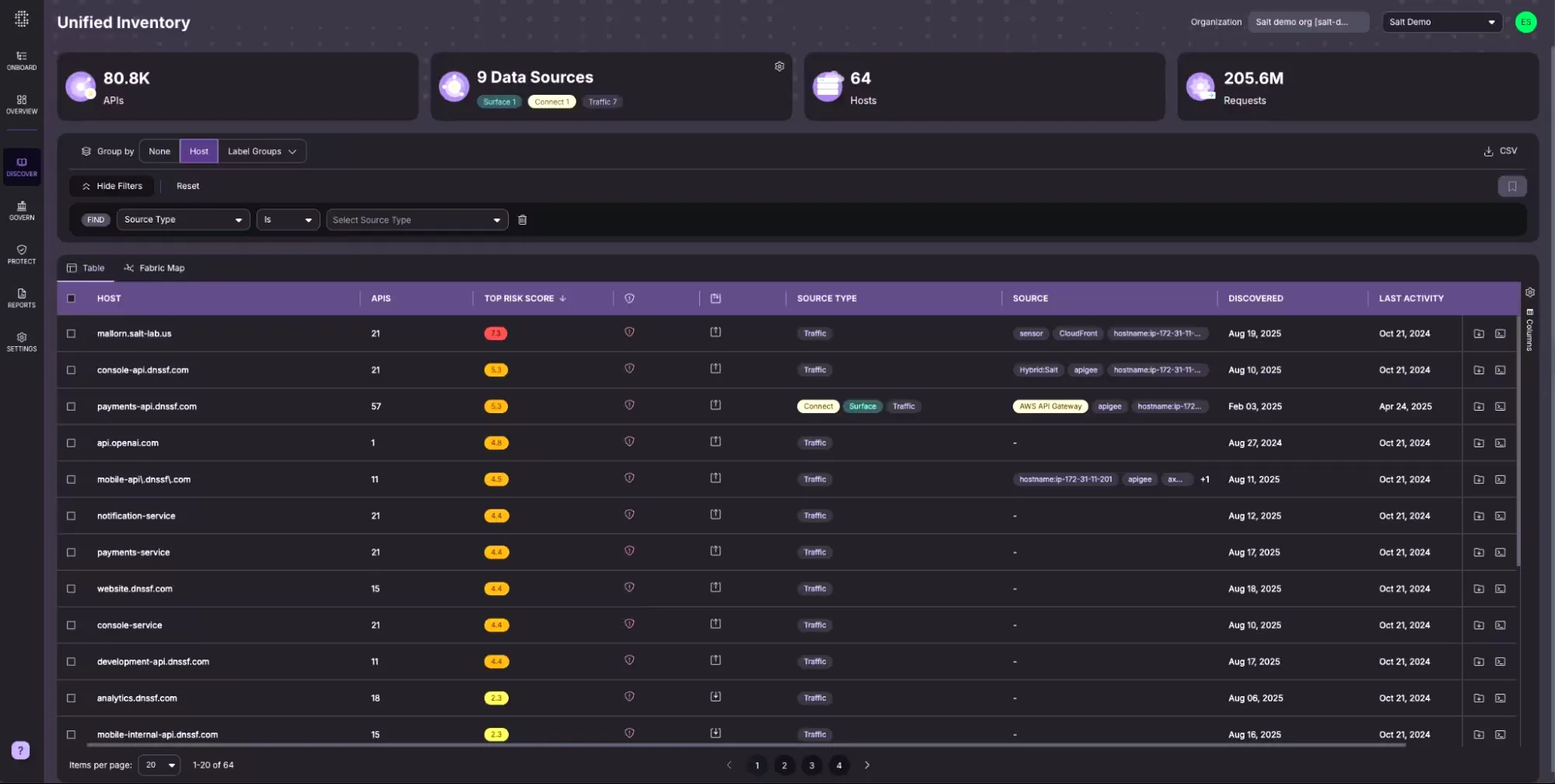Viewport: 1555px width, 784px height.
Task: Check the payments-api.dnssf.com row checkbox
Action: pyautogui.click(x=71, y=406)
